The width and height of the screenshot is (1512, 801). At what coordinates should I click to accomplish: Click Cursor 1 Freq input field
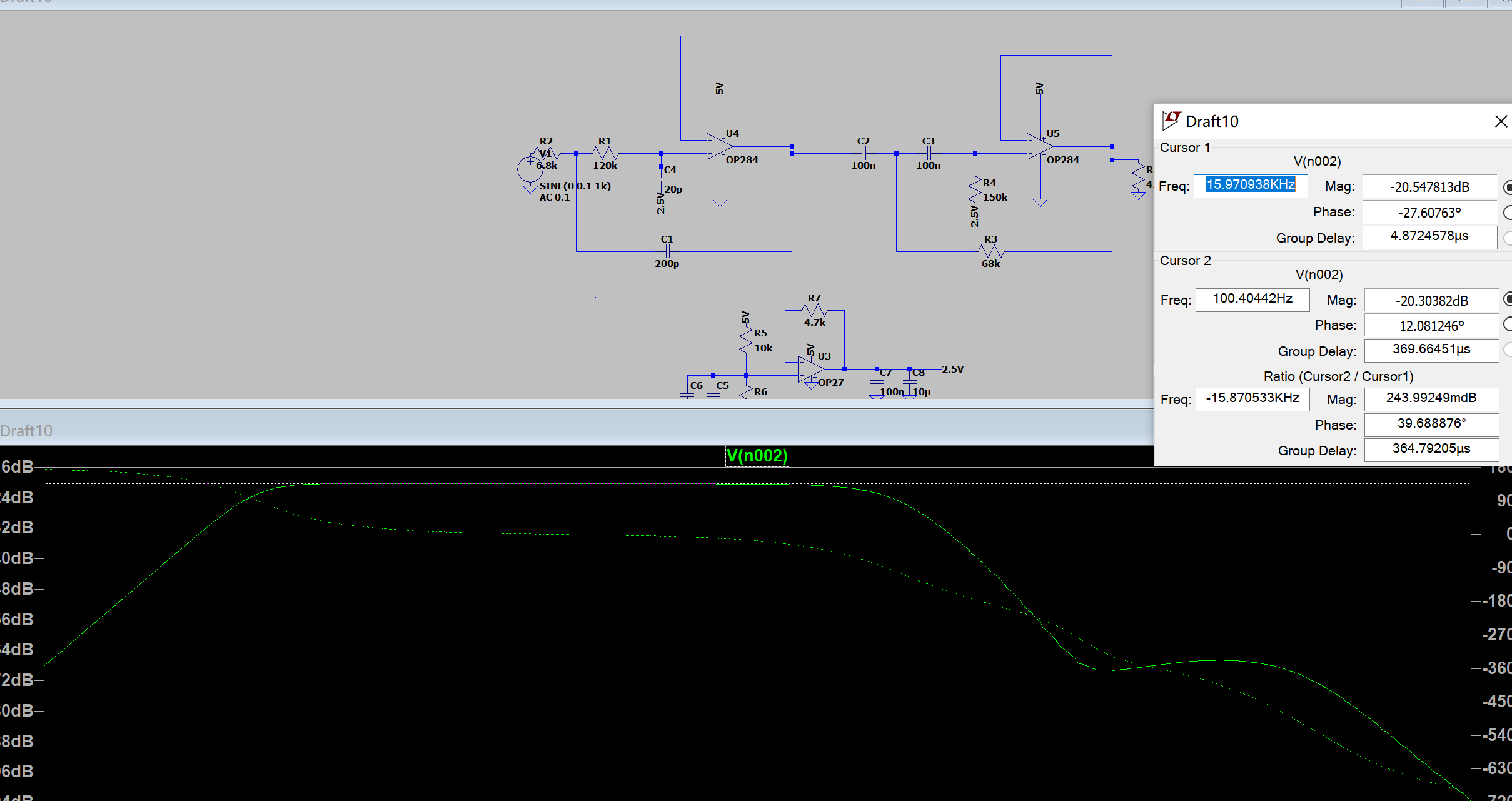point(1251,186)
